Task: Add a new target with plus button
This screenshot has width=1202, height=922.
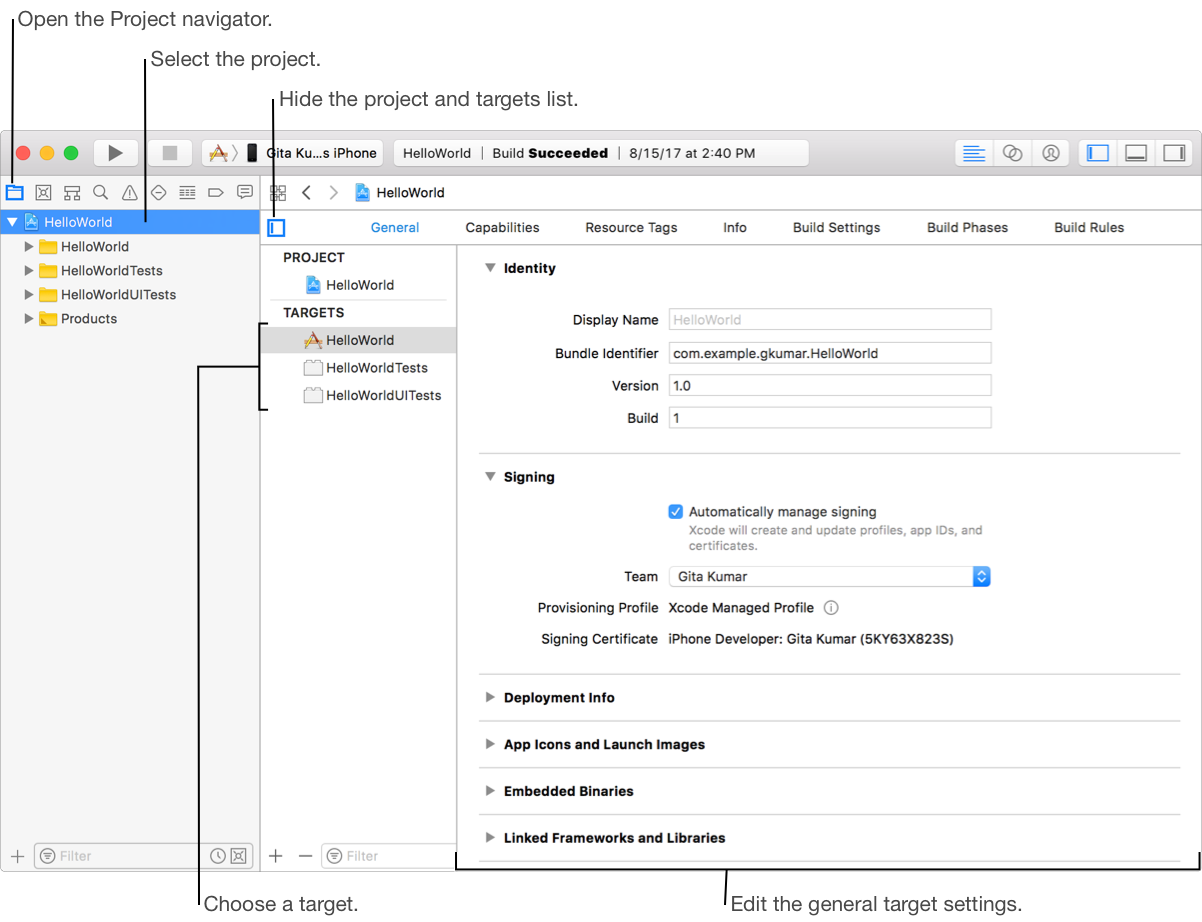Action: coord(277,856)
